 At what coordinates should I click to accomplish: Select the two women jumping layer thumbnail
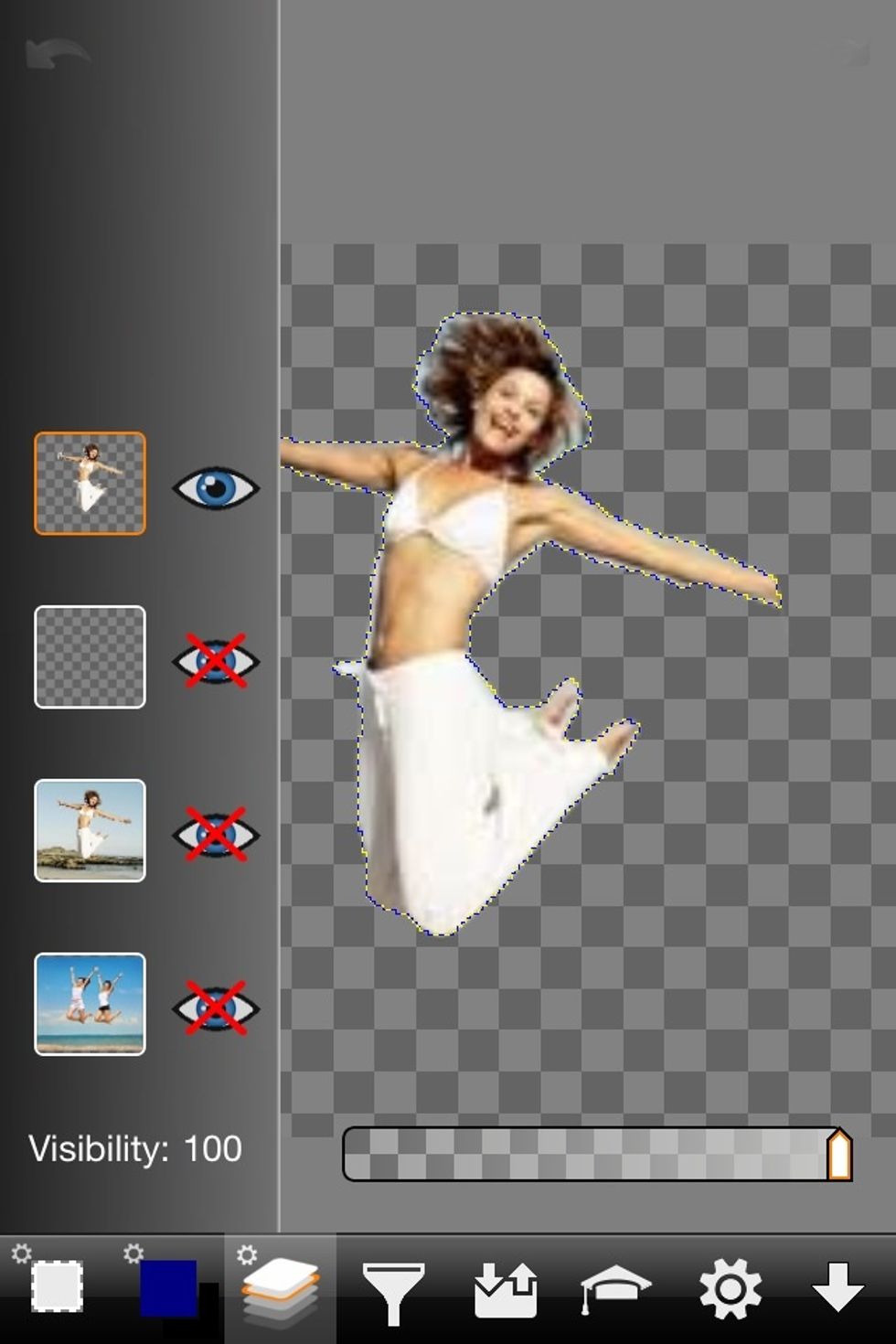tap(90, 1004)
